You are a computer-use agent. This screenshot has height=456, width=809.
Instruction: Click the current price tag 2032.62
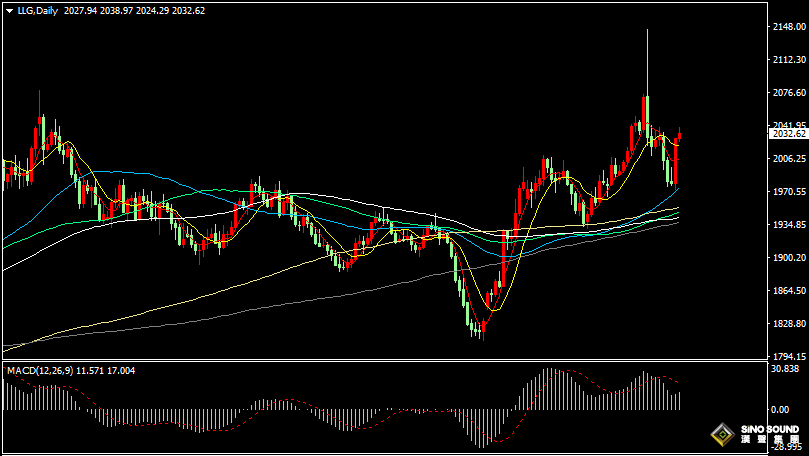click(x=788, y=133)
